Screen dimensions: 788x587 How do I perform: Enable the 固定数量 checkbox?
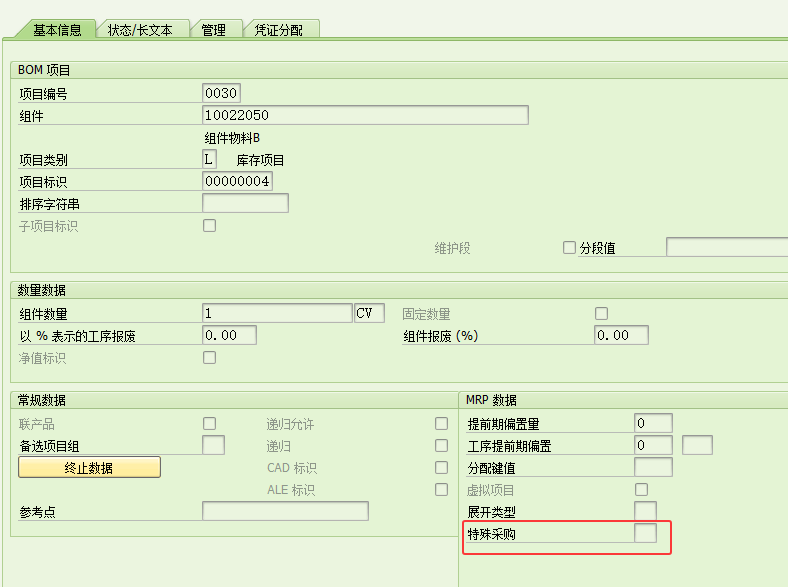point(601,314)
